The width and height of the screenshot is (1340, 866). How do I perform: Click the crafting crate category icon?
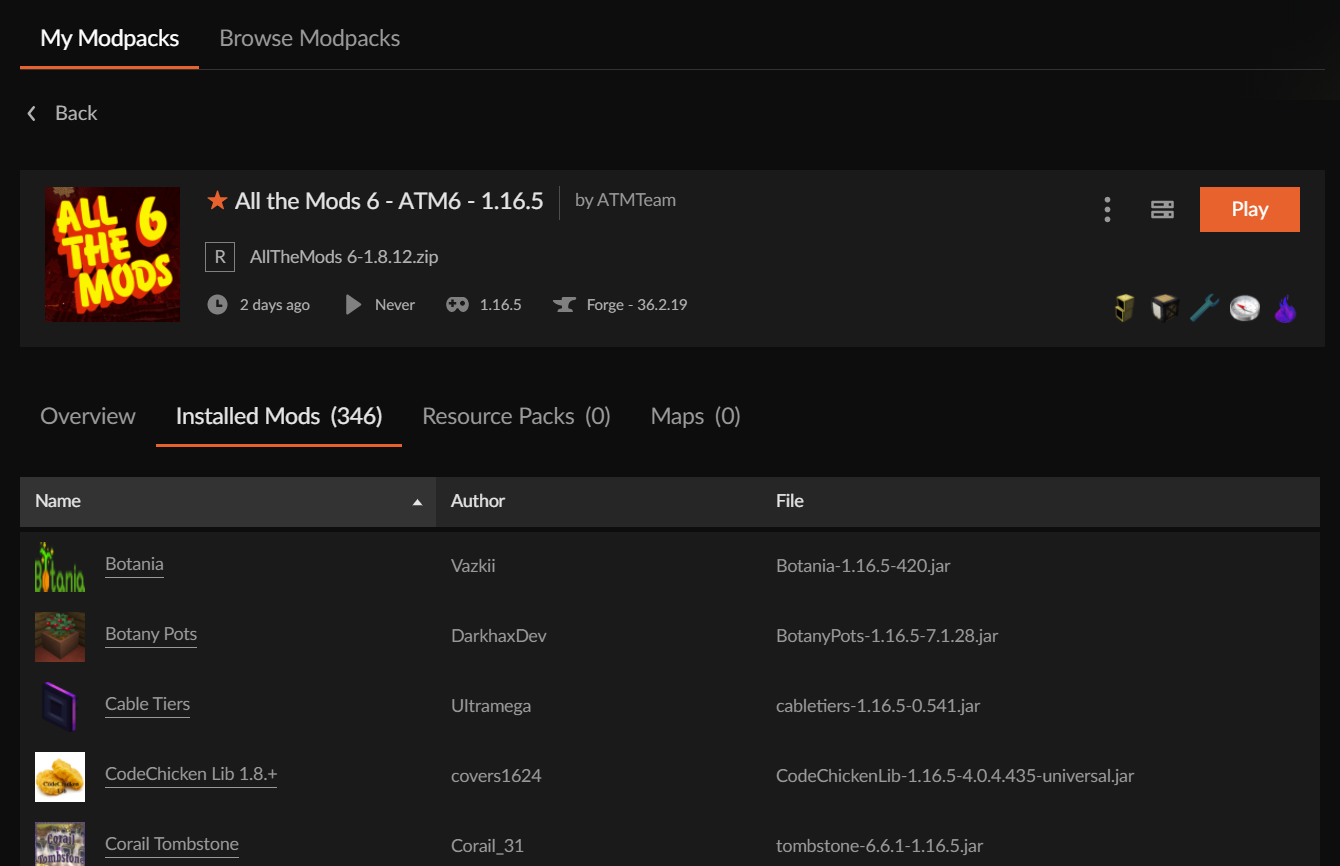(x=1165, y=308)
